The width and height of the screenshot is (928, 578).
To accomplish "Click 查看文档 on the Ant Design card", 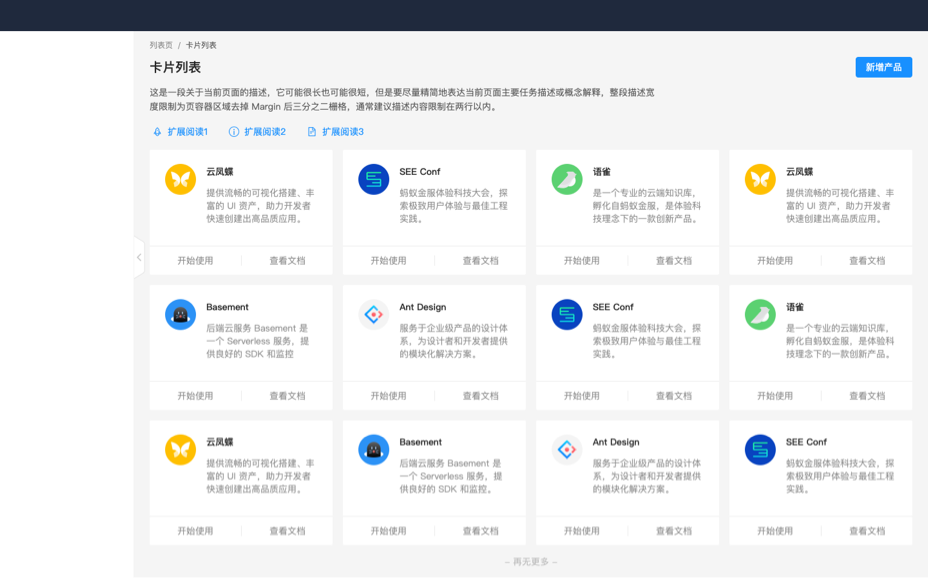I will [x=482, y=395].
